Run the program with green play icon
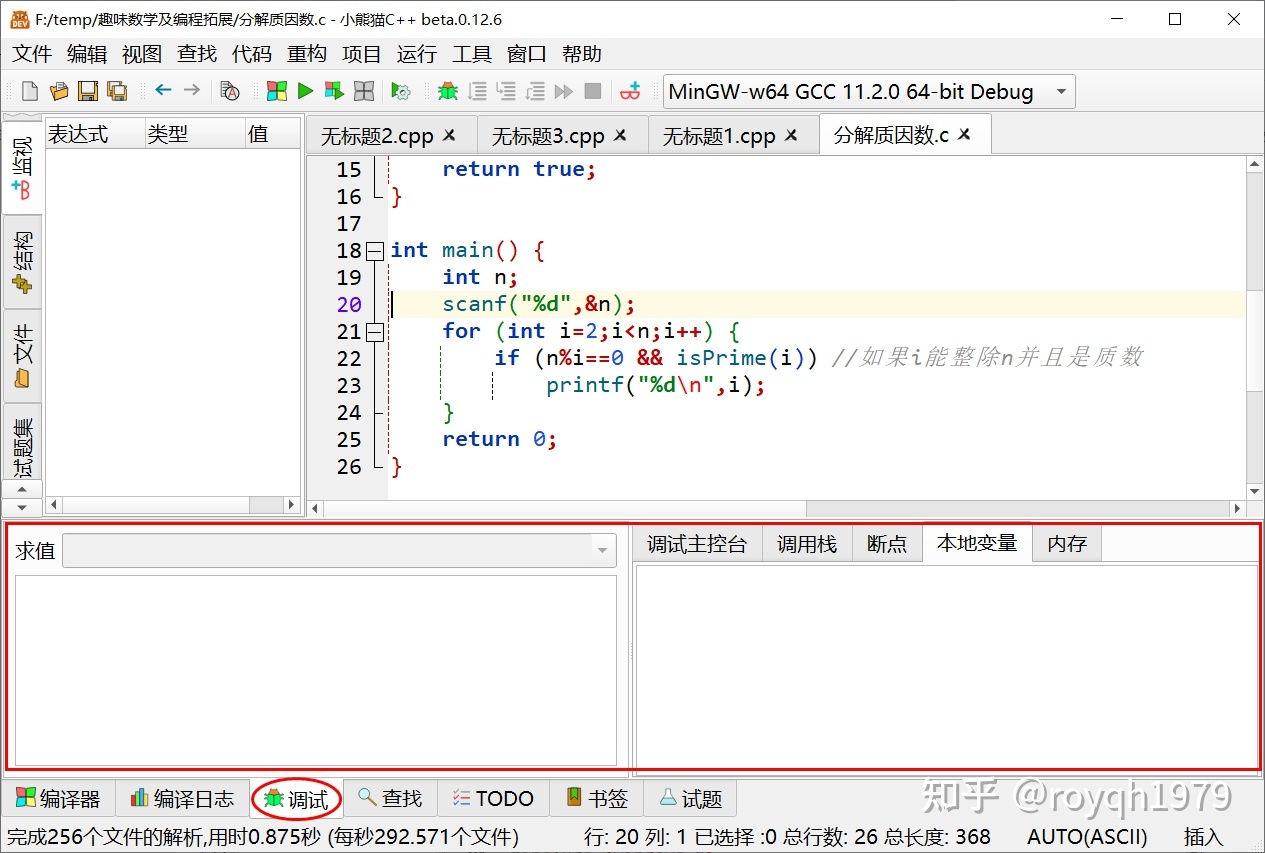1265x853 pixels. (305, 91)
